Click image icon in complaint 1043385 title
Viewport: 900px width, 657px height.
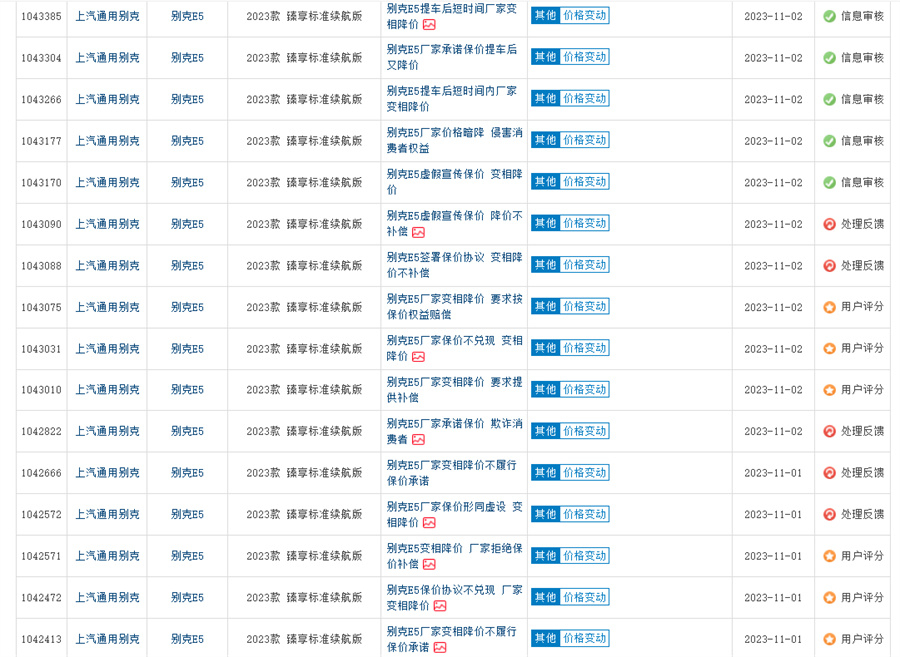tap(429, 25)
